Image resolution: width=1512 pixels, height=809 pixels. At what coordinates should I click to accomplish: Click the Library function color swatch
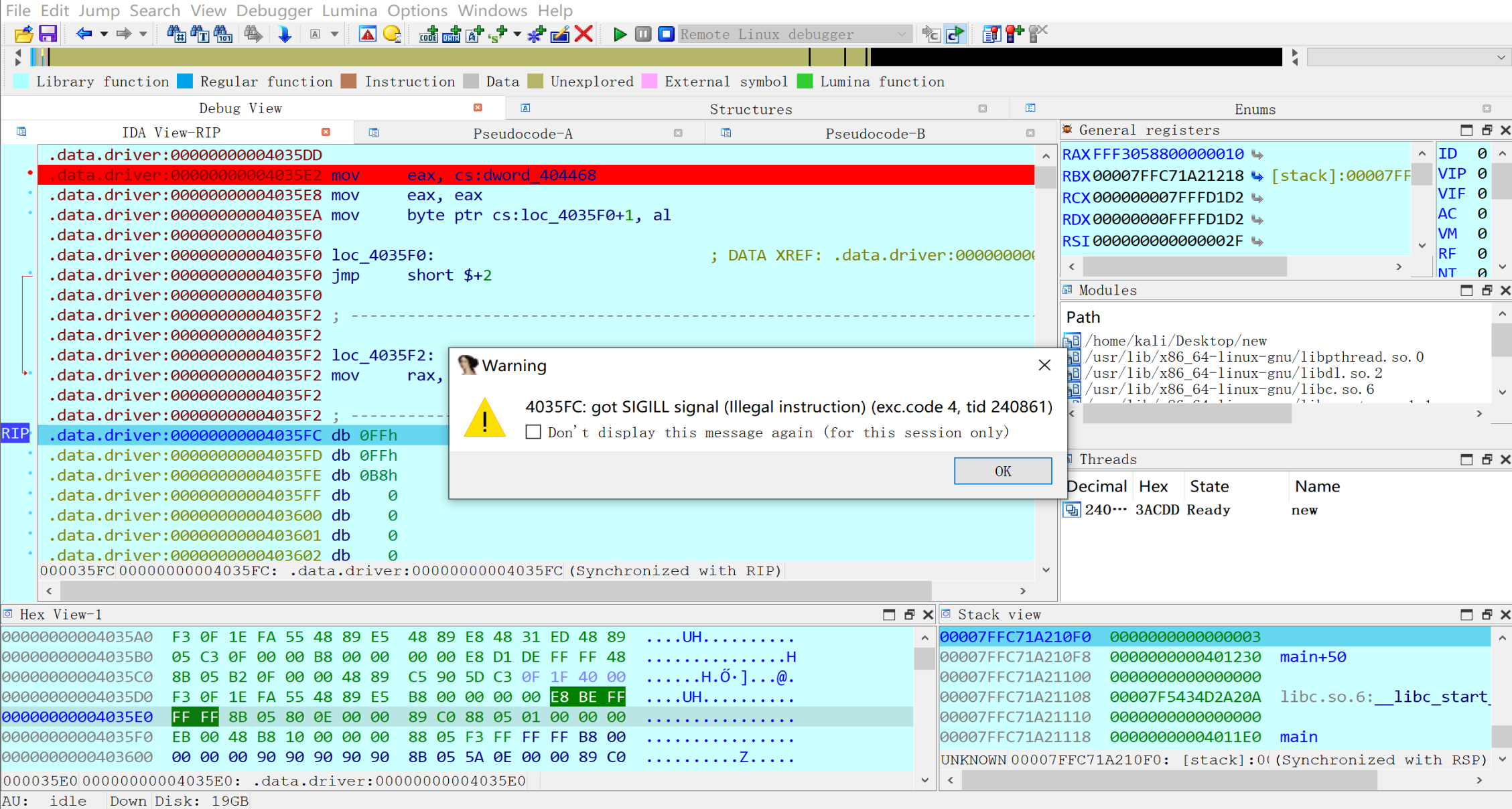(21, 81)
